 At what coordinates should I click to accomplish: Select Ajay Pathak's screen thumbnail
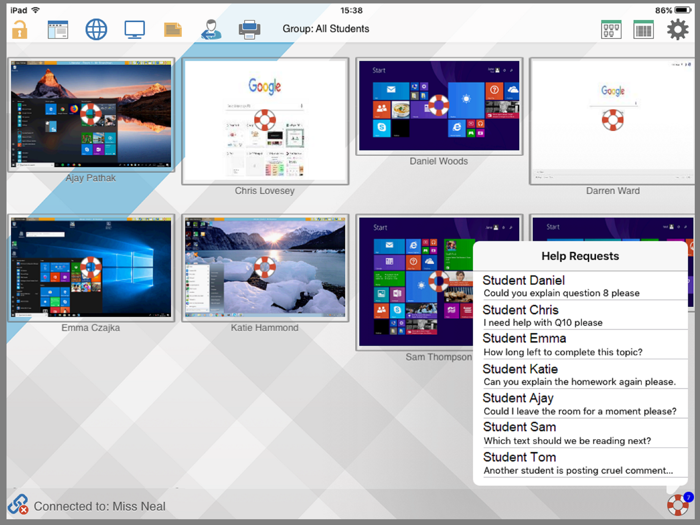[91, 114]
